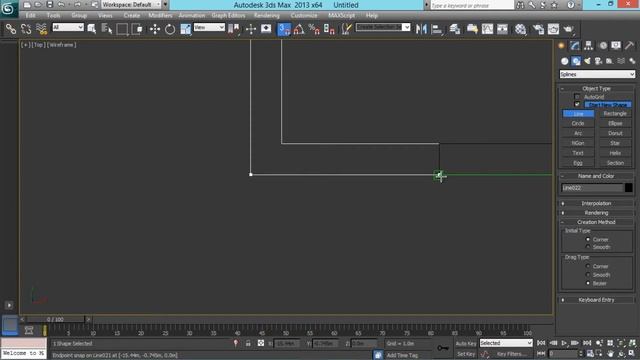Switch to the Create command panel tab
This screenshot has height=360, width=640.
[x=562, y=45]
